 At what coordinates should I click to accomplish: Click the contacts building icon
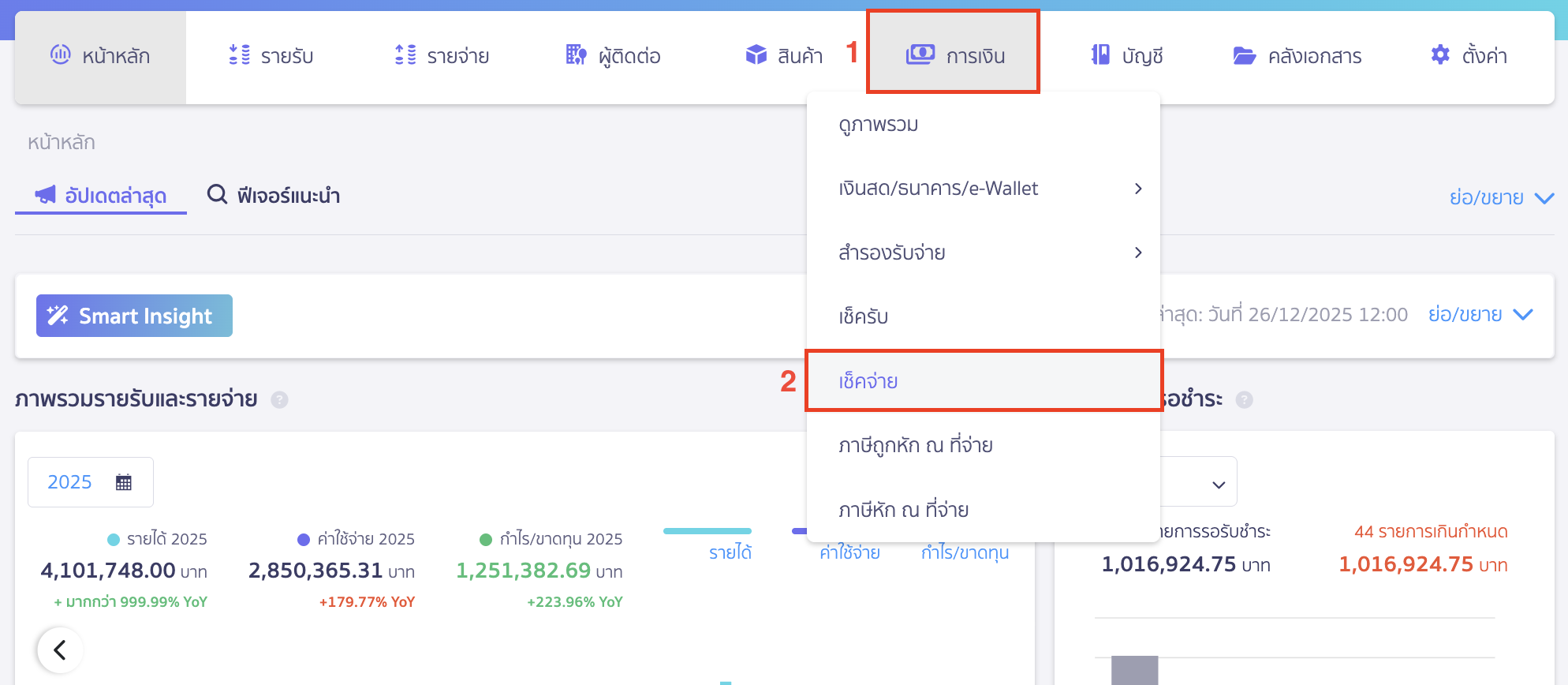click(576, 55)
